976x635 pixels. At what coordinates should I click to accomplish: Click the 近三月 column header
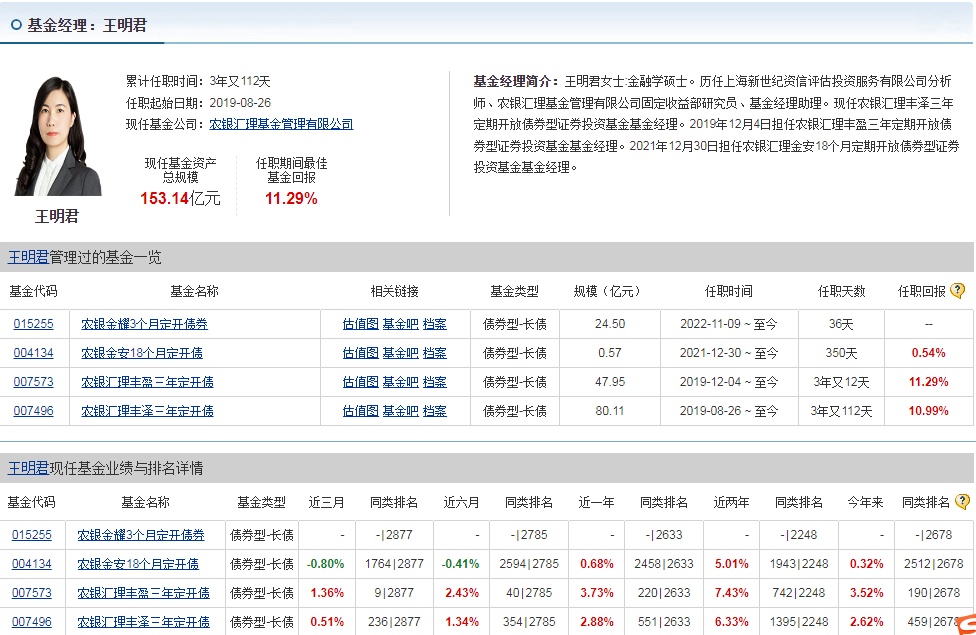326,502
